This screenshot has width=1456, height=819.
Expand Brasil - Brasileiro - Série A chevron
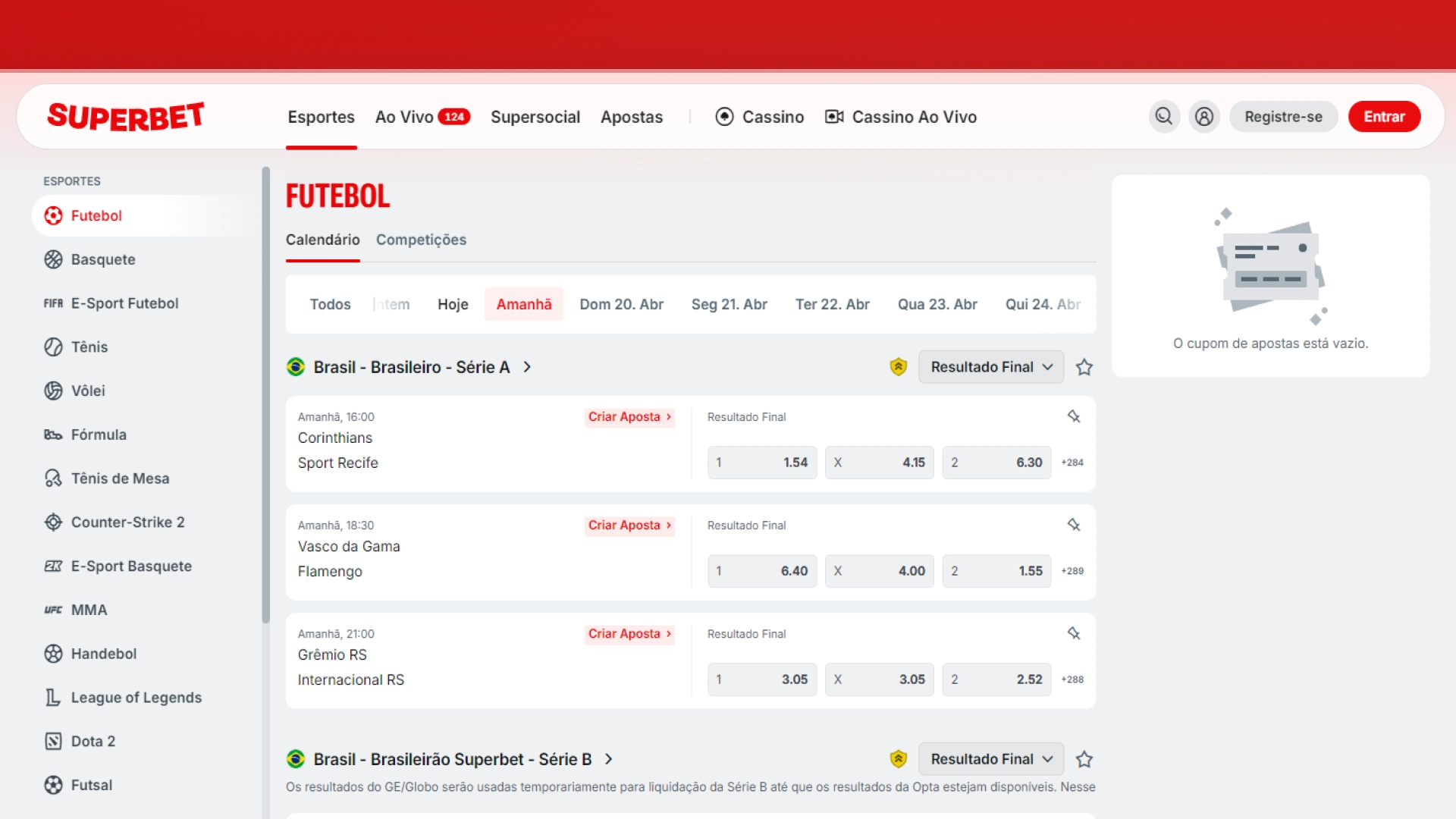[528, 367]
